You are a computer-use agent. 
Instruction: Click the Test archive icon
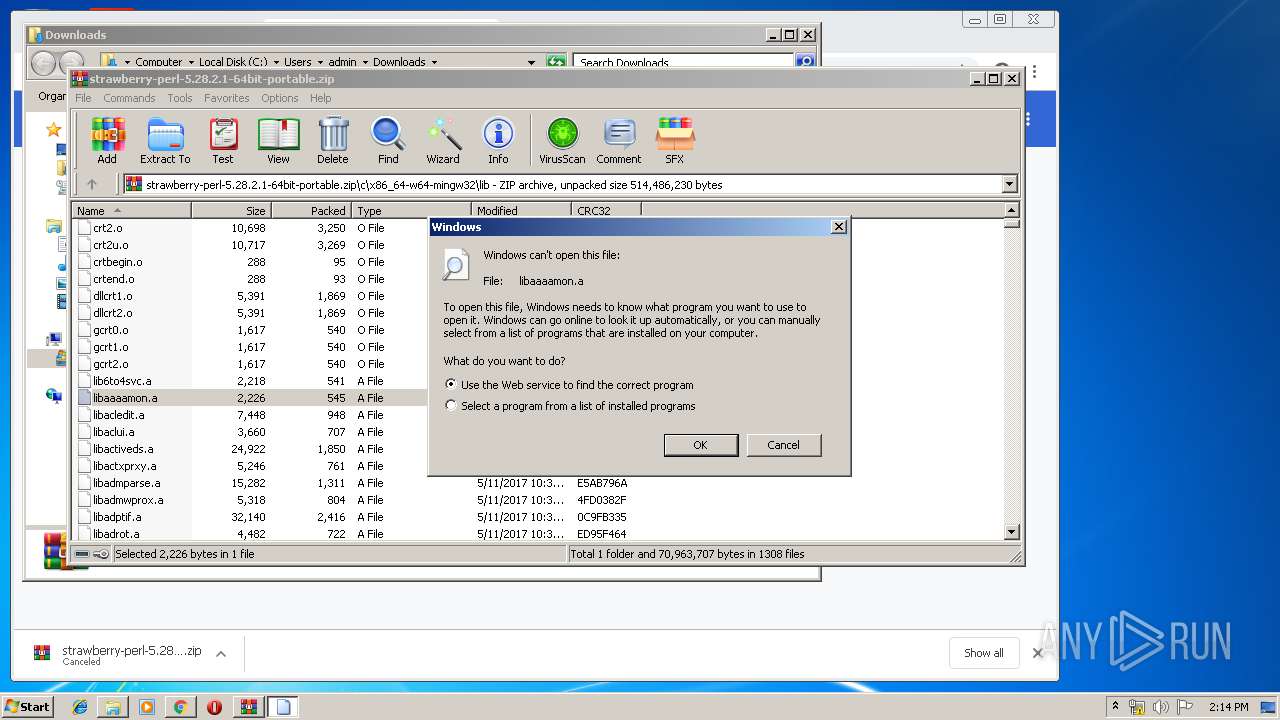[x=223, y=141]
